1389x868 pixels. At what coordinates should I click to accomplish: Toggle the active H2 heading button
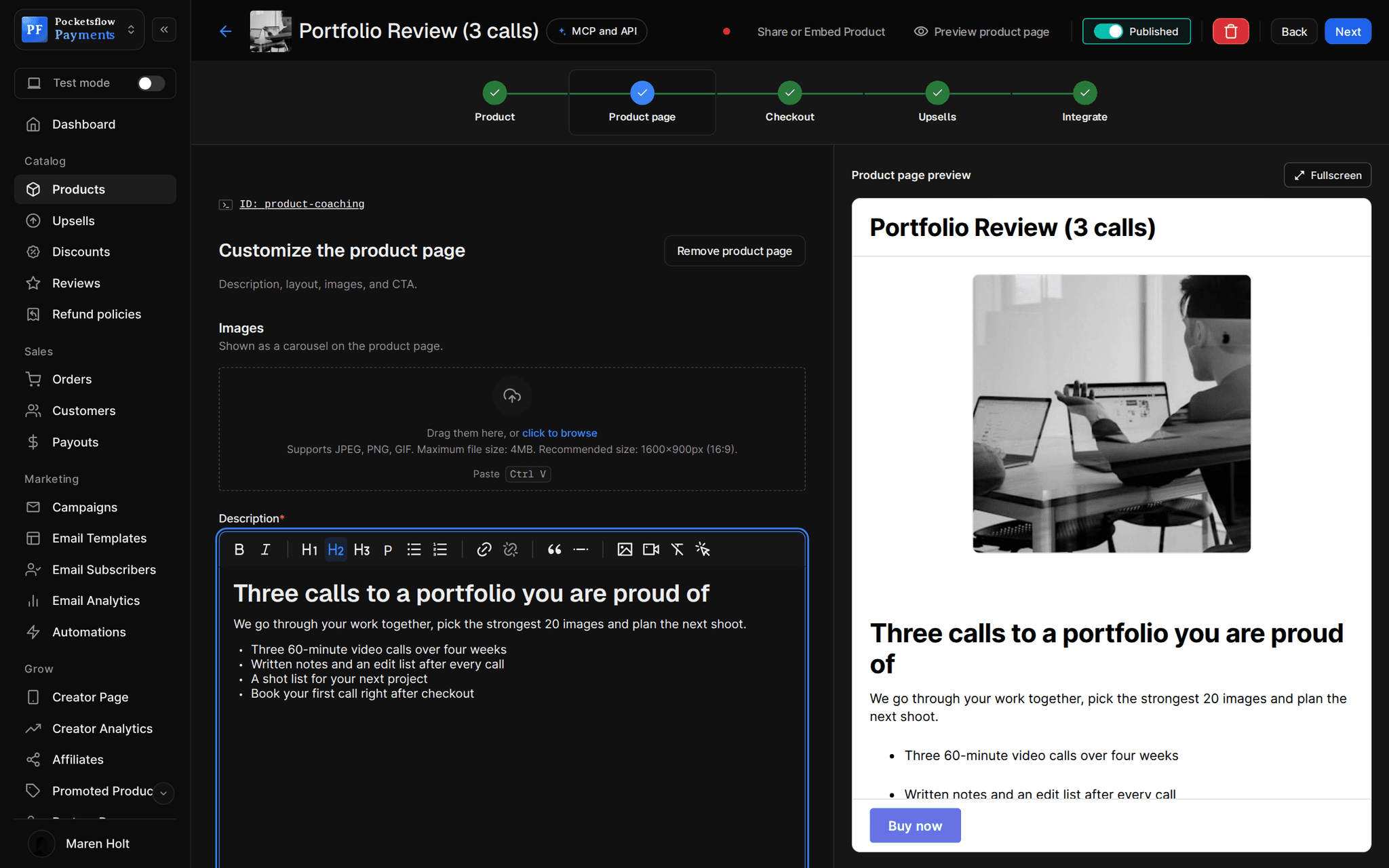[x=336, y=549]
